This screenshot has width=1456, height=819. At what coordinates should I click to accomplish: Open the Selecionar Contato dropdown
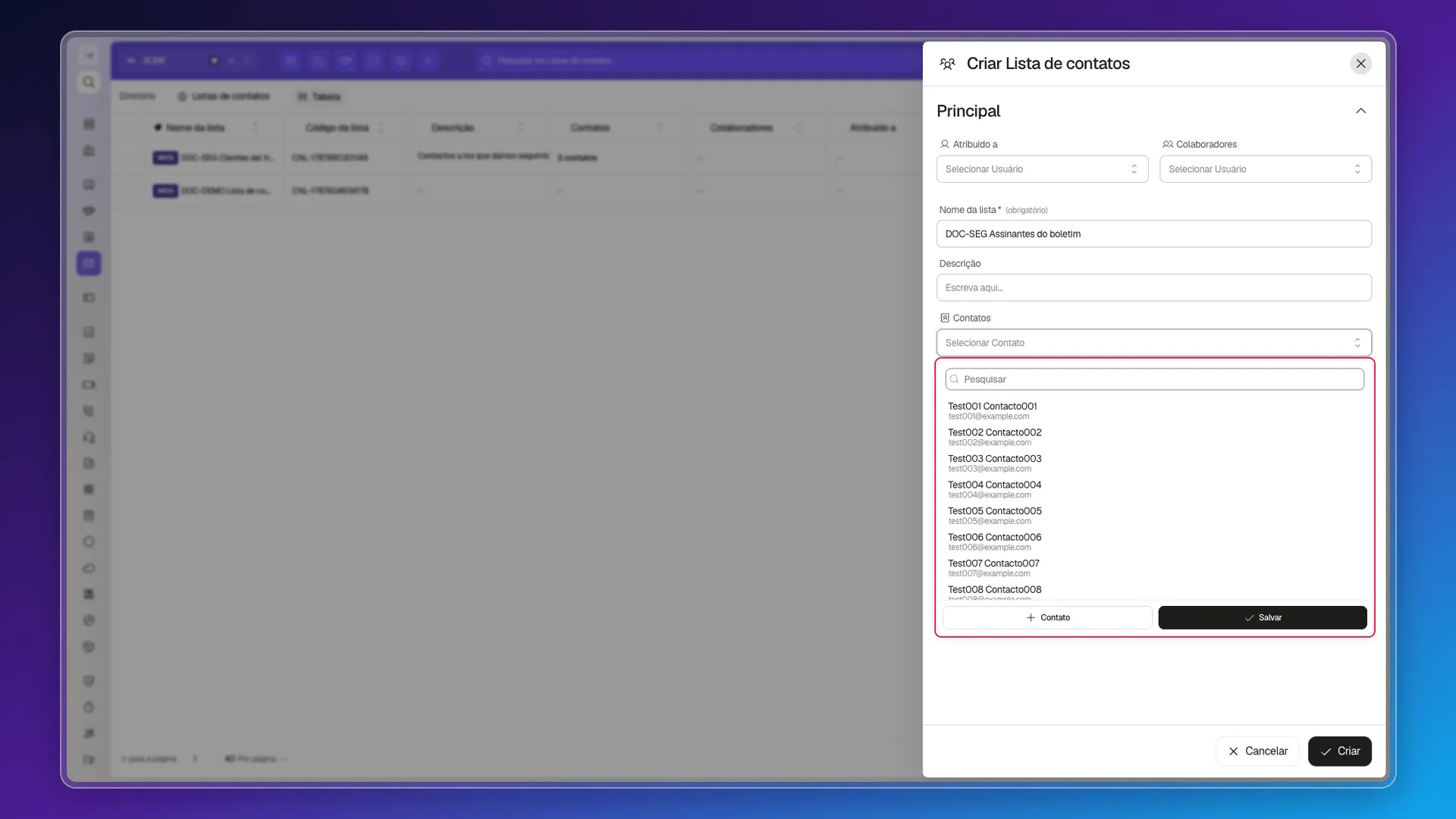coord(1153,343)
